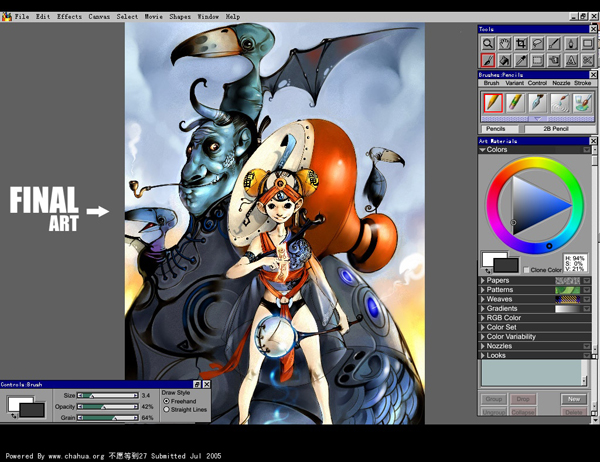Collapse the Controls:Brush palette via restore icon
The image size is (600, 462).
197,384
